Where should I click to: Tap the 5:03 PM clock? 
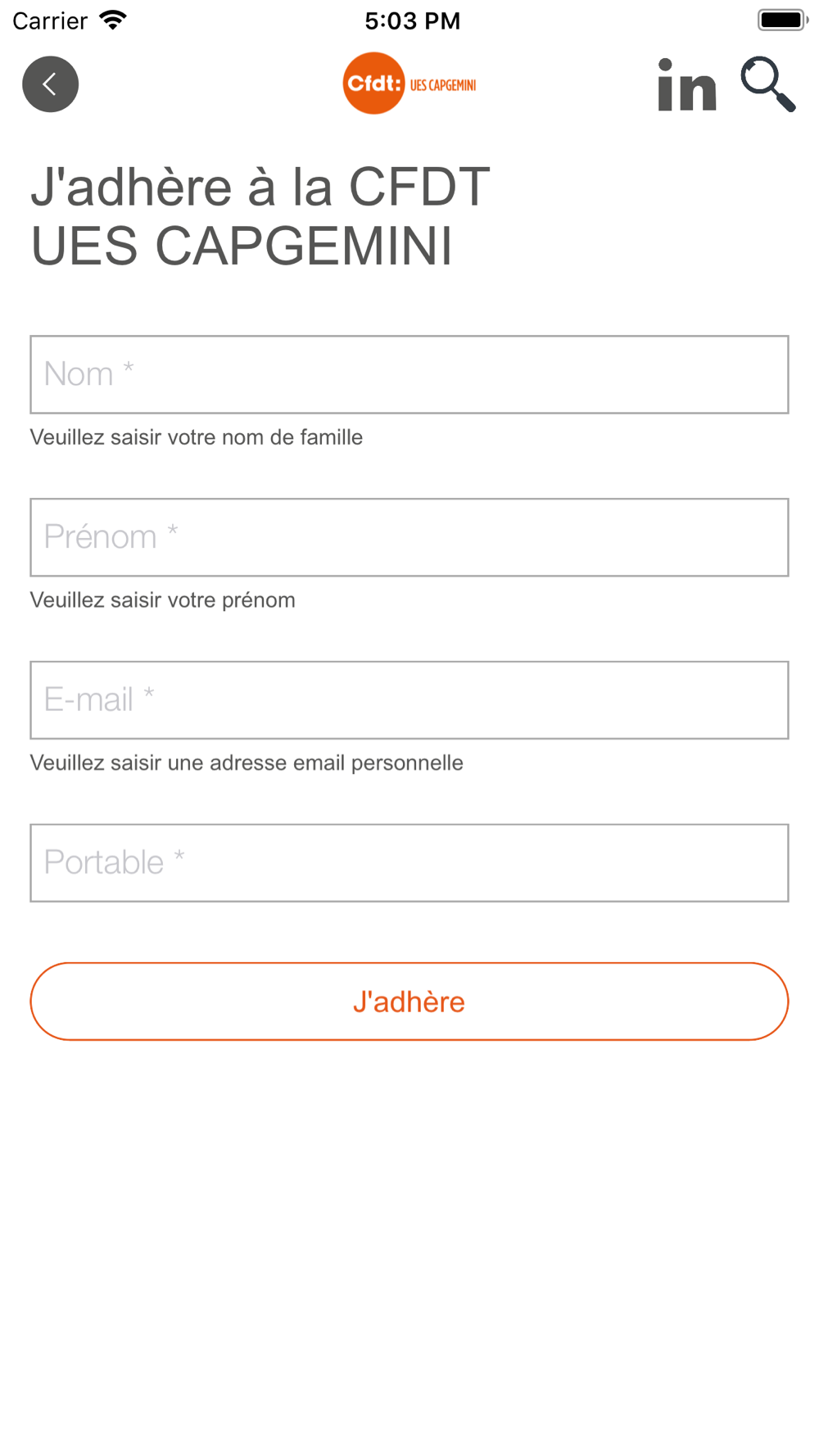tap(413, 20)
